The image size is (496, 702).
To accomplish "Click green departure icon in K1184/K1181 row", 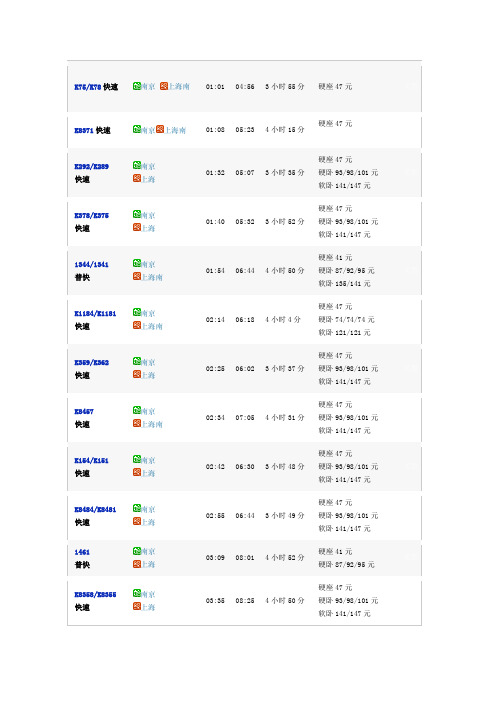I will 137,312.
